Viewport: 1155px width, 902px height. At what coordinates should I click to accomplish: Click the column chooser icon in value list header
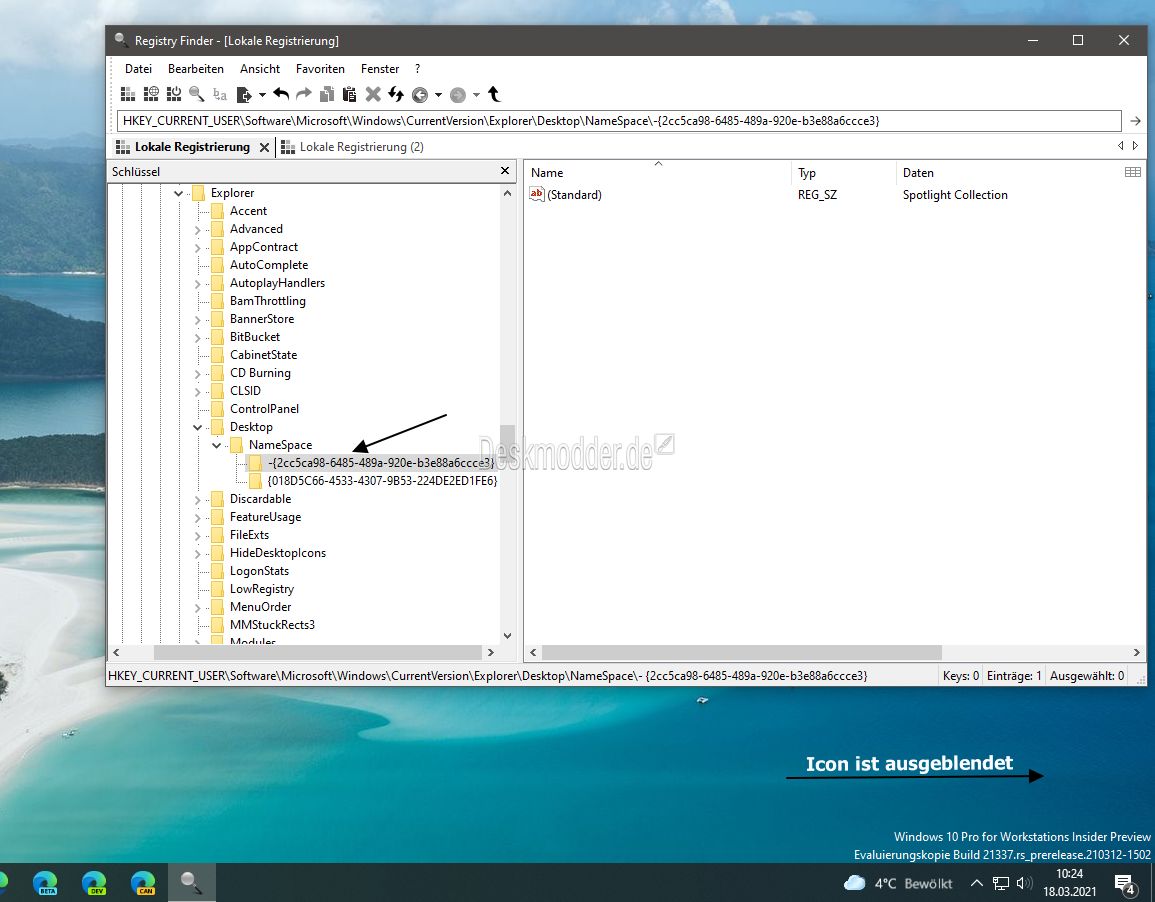point(1133,172)
